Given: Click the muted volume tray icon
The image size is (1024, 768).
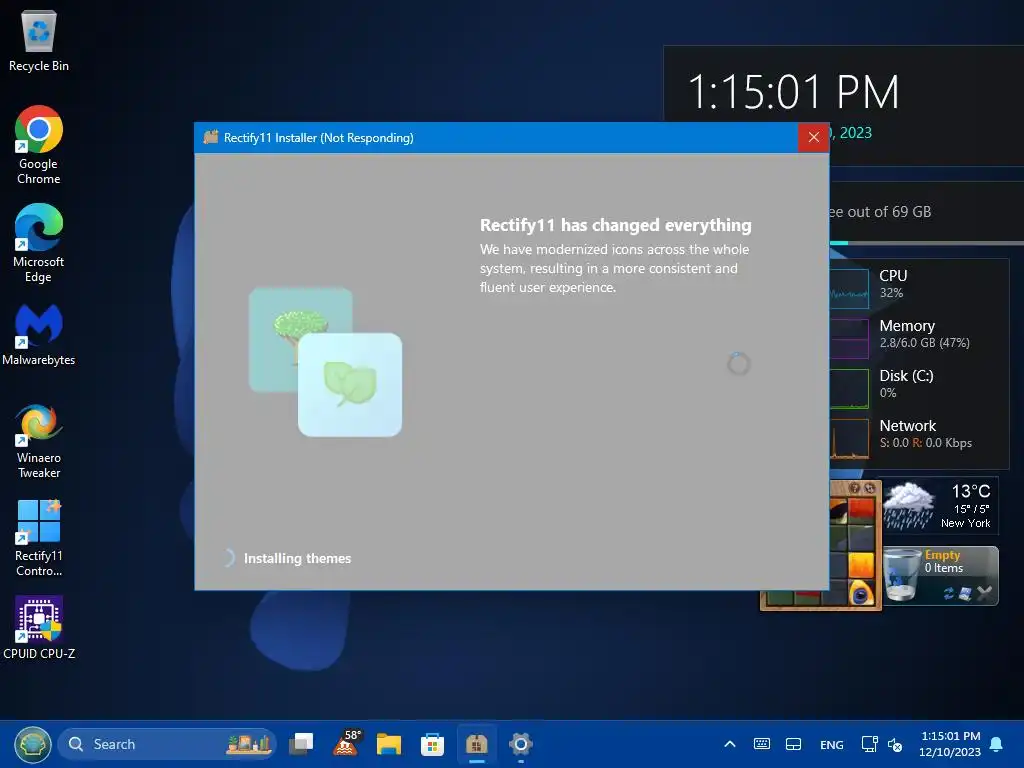Looking at the screenshot, I should 895,744.
